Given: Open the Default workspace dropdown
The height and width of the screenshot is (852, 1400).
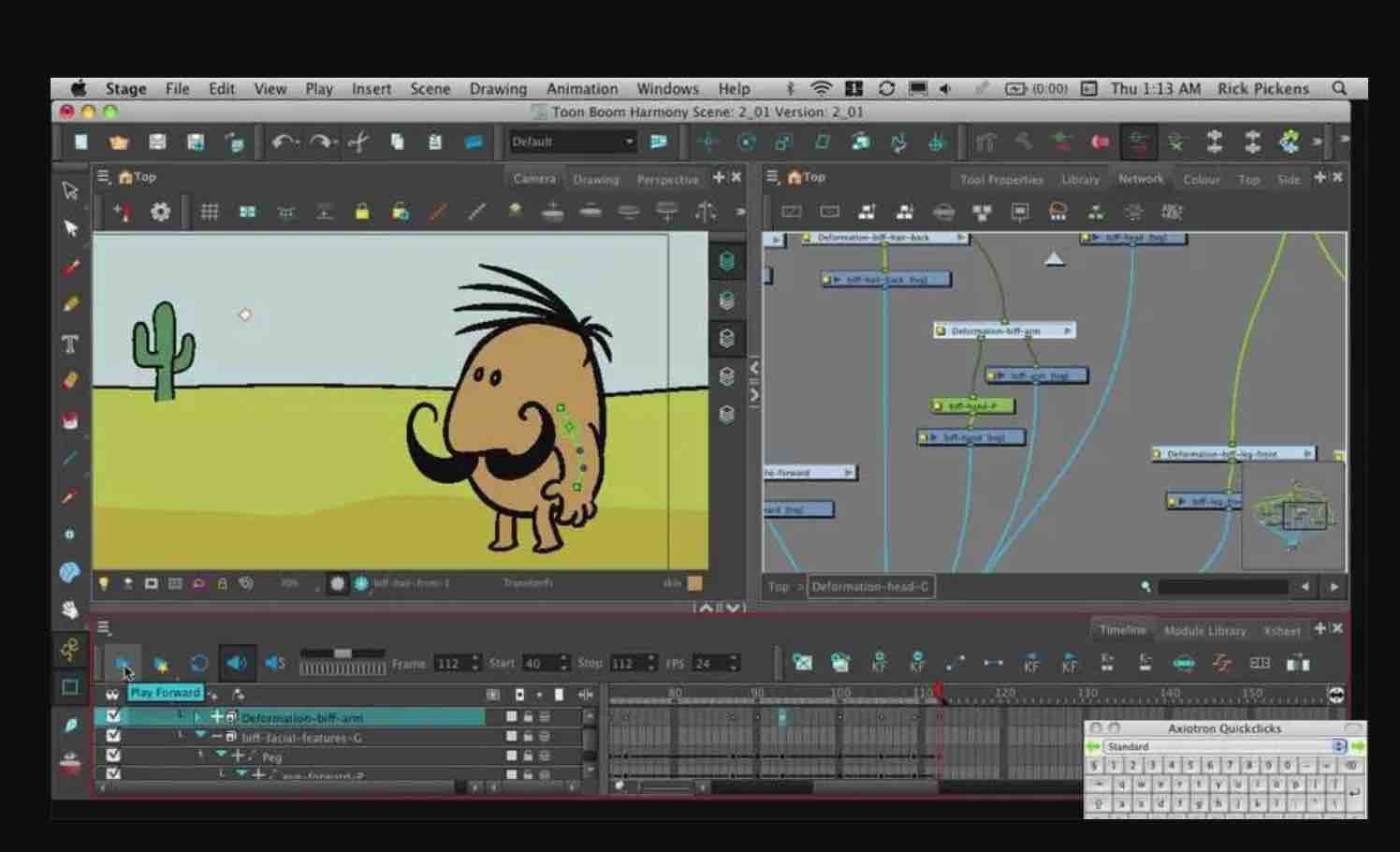Looking at the screenshot, I should [572, 141].
